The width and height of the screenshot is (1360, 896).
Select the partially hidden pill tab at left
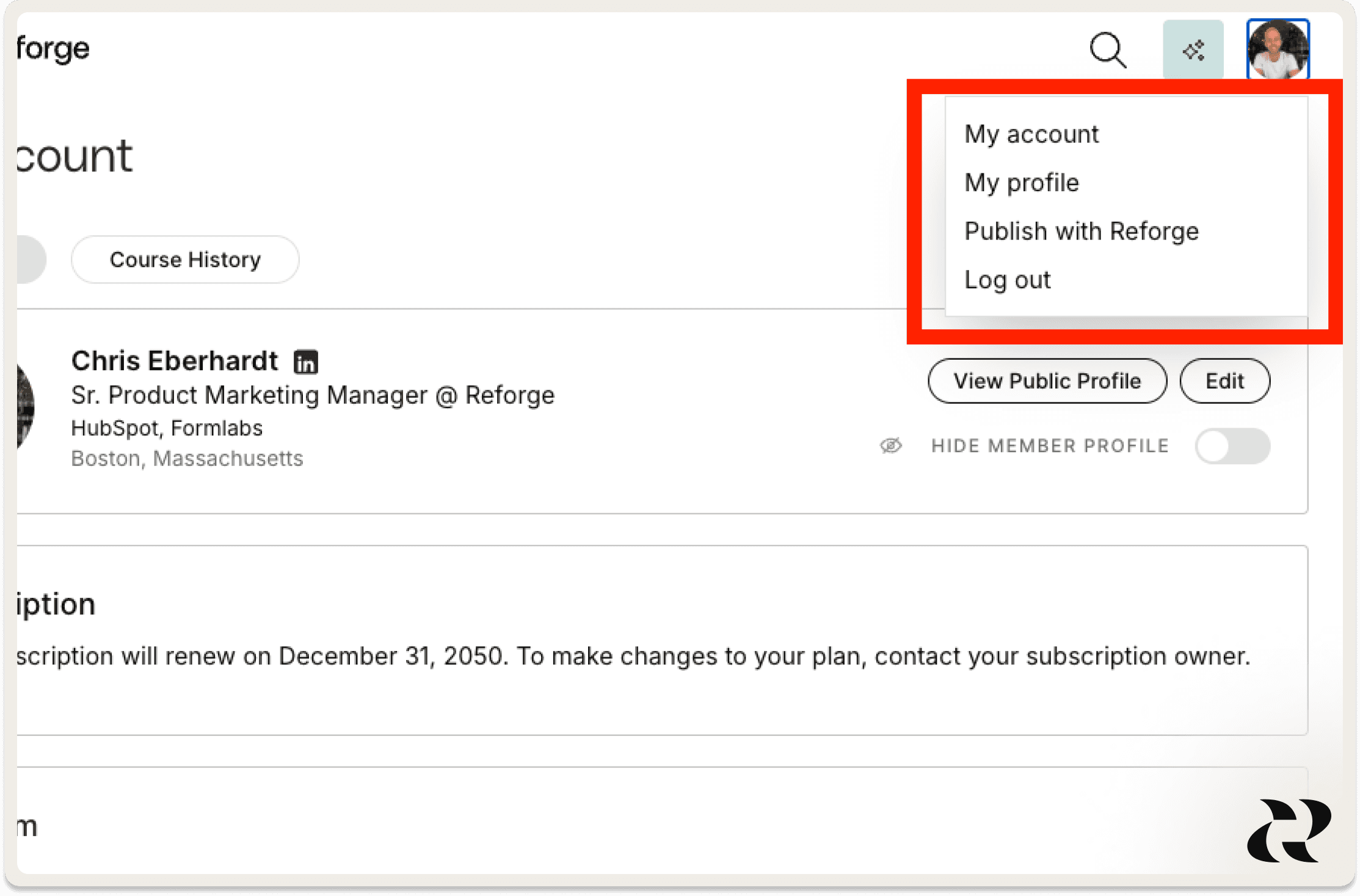[x=31, y=260]
